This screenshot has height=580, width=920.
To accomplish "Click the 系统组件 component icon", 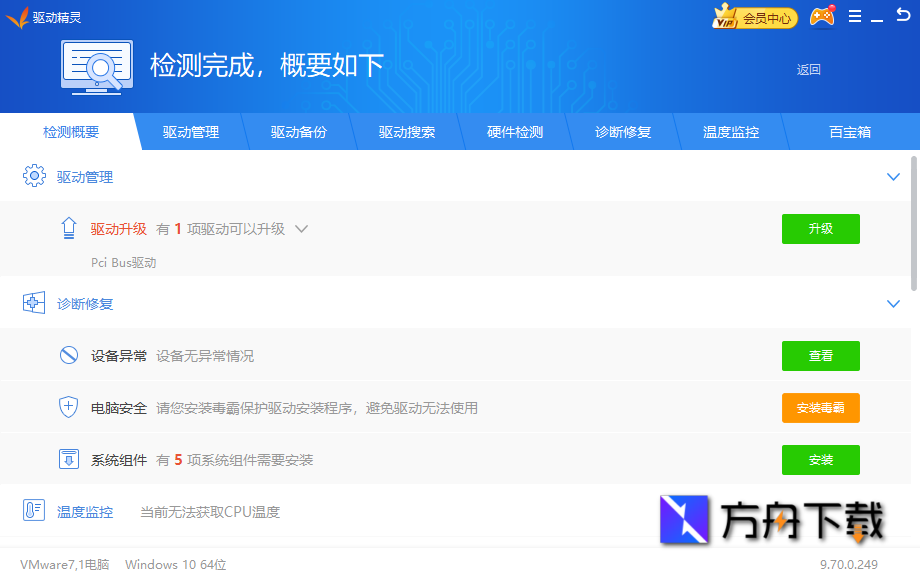I will (x=68, y=459).
